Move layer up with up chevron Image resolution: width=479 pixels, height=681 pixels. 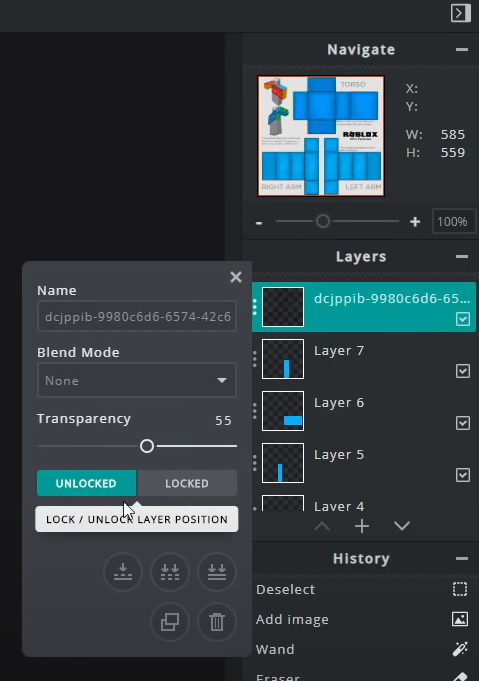pos(322,526)
